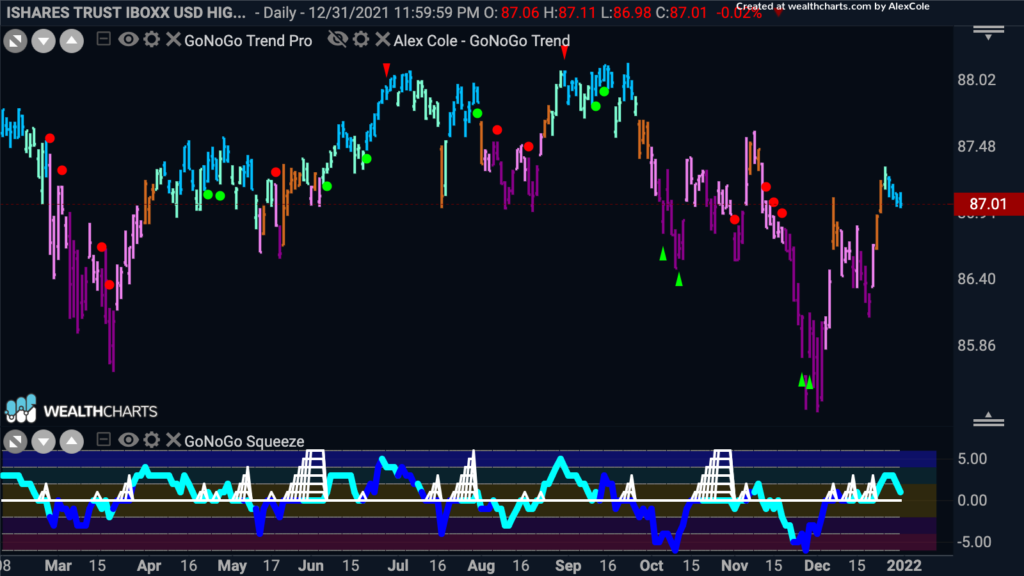
Task: Click the ISHARES TRUST IBOXX USD HIG... title
Action: tap(126, 12)
